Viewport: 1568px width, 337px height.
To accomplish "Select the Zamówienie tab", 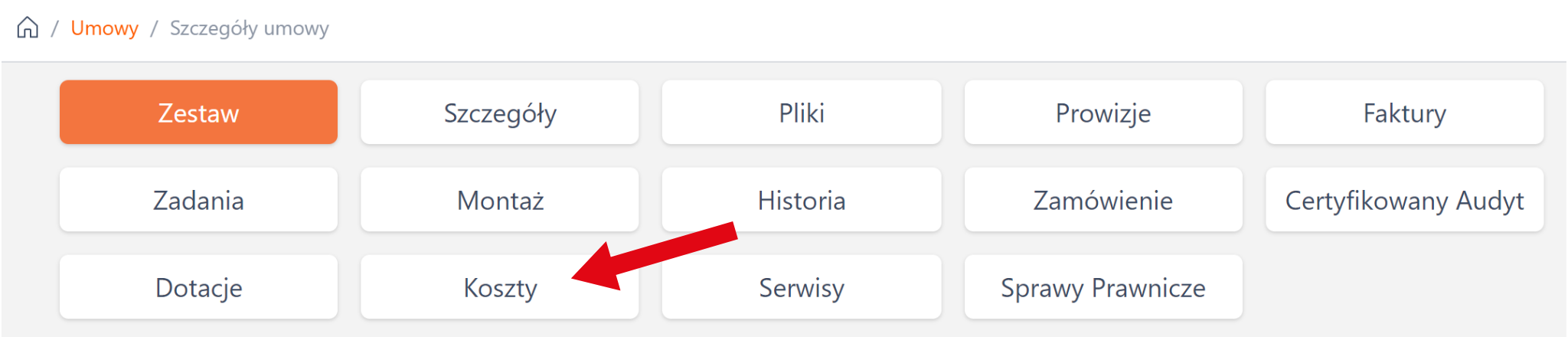I will (x=1103, y=200).
